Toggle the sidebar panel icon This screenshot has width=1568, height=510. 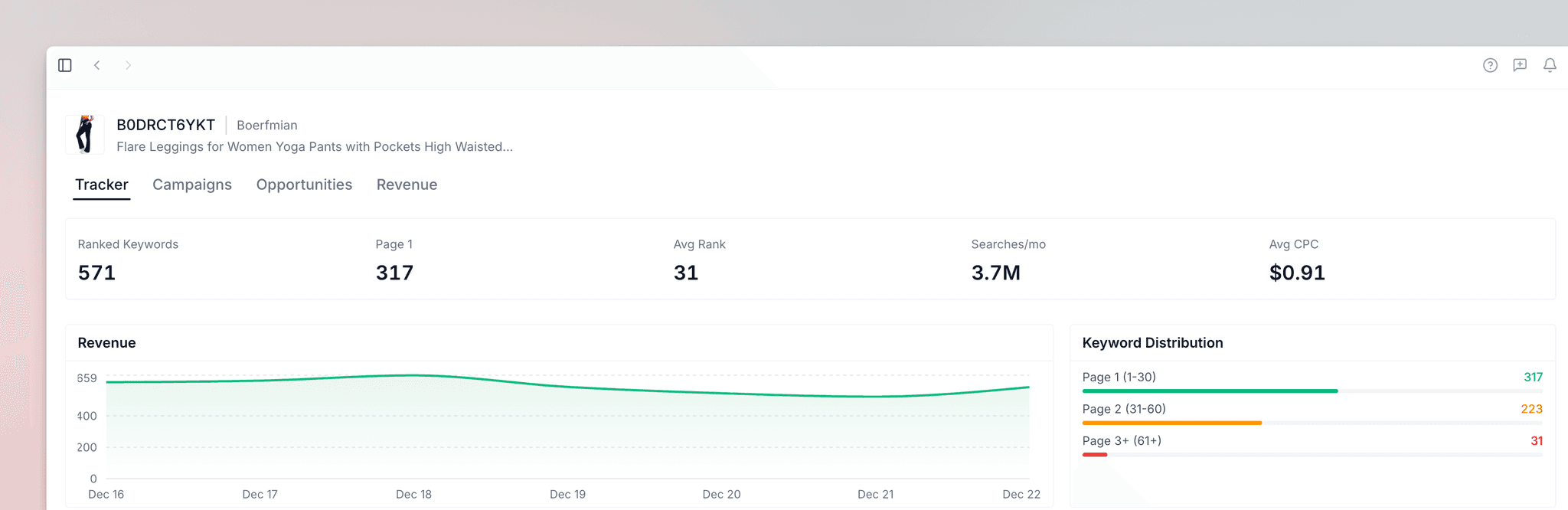65,65
